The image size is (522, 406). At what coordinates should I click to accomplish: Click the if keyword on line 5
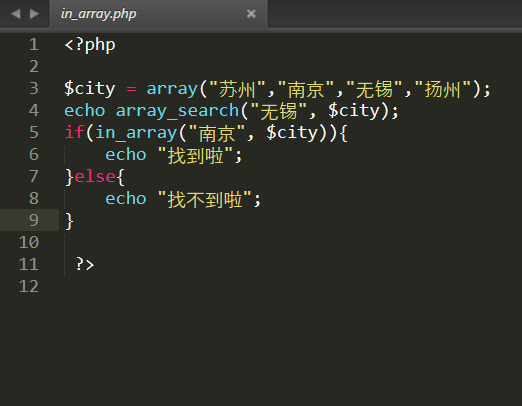pos(74,132)
